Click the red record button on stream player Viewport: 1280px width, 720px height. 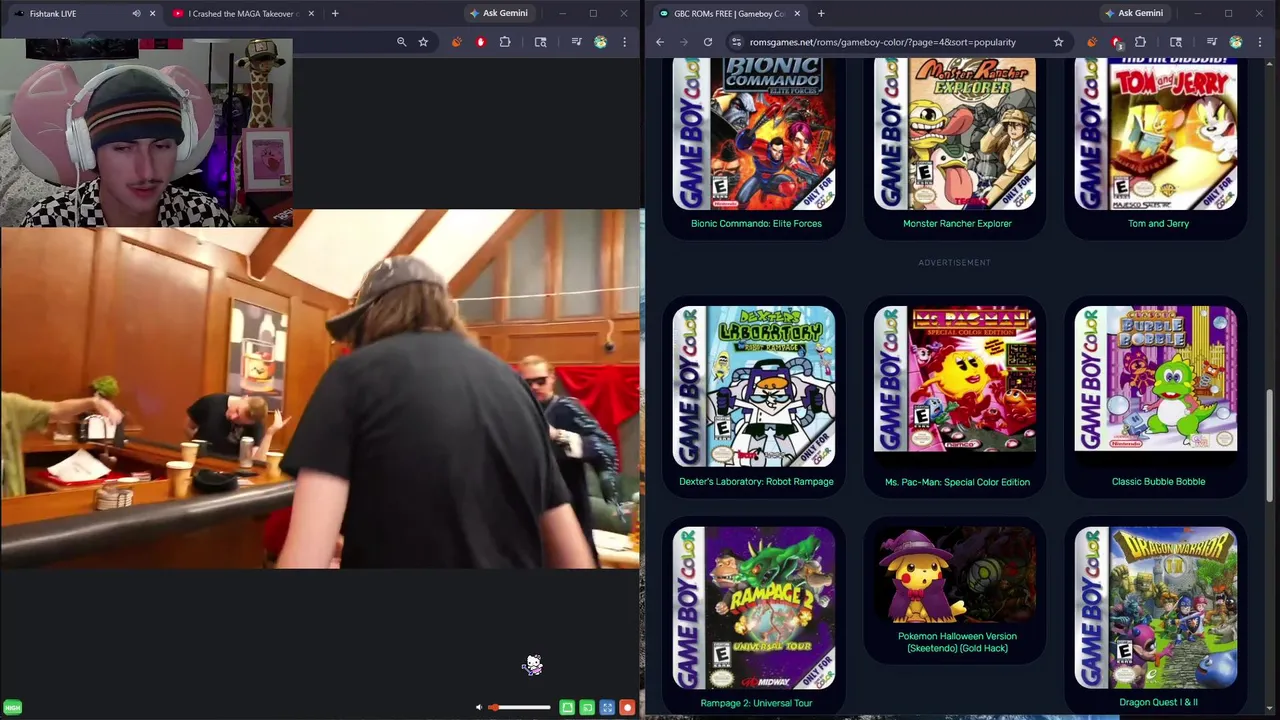click(x=627, y=707)
